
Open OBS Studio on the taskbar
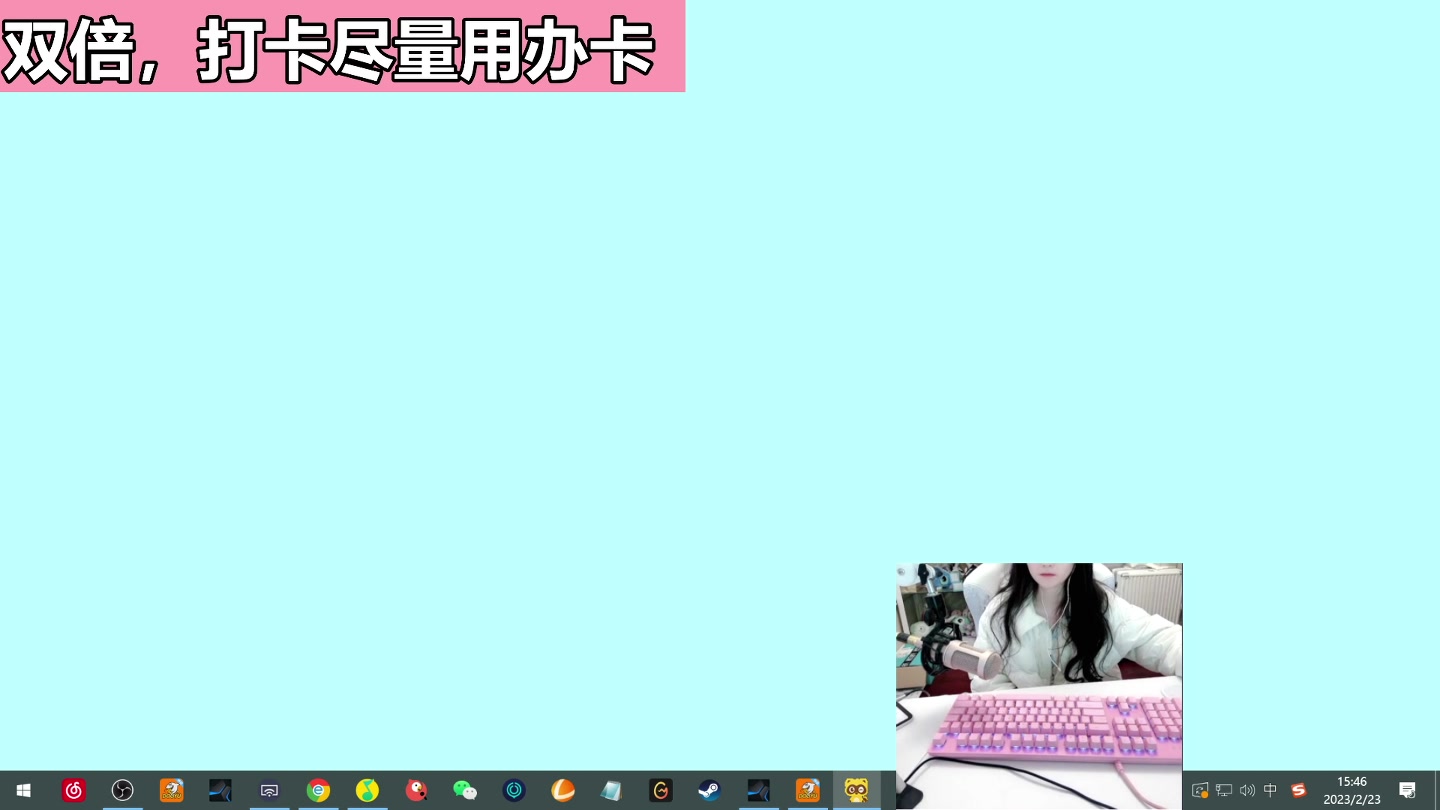coord(122,790)
